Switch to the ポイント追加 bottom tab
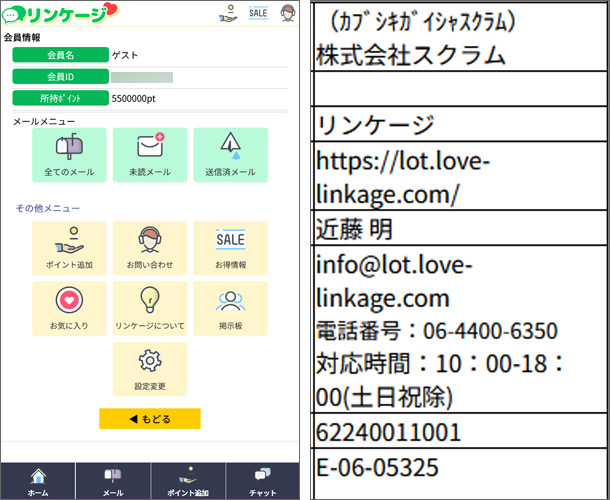610x500 pixels. click(188, 481)
